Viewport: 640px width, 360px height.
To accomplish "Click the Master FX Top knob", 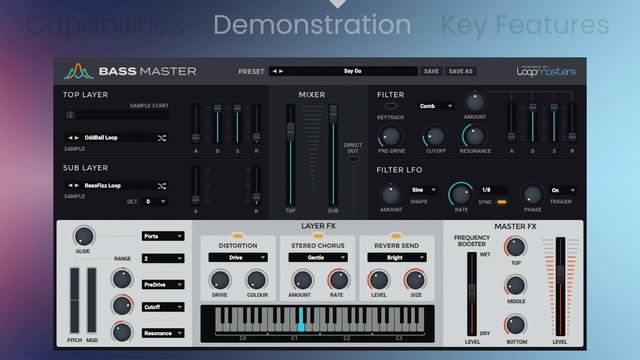I will click(x=515, y=247).
